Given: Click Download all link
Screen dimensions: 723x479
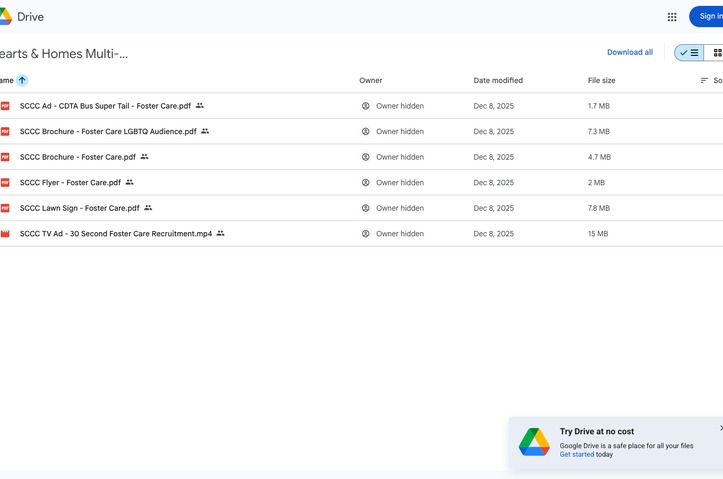Looking at the screenshot, I should [630, 53].
